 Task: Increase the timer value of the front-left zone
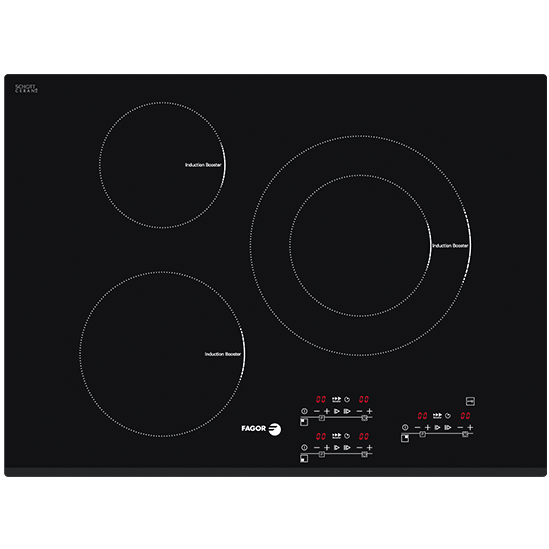click(369, 447)
